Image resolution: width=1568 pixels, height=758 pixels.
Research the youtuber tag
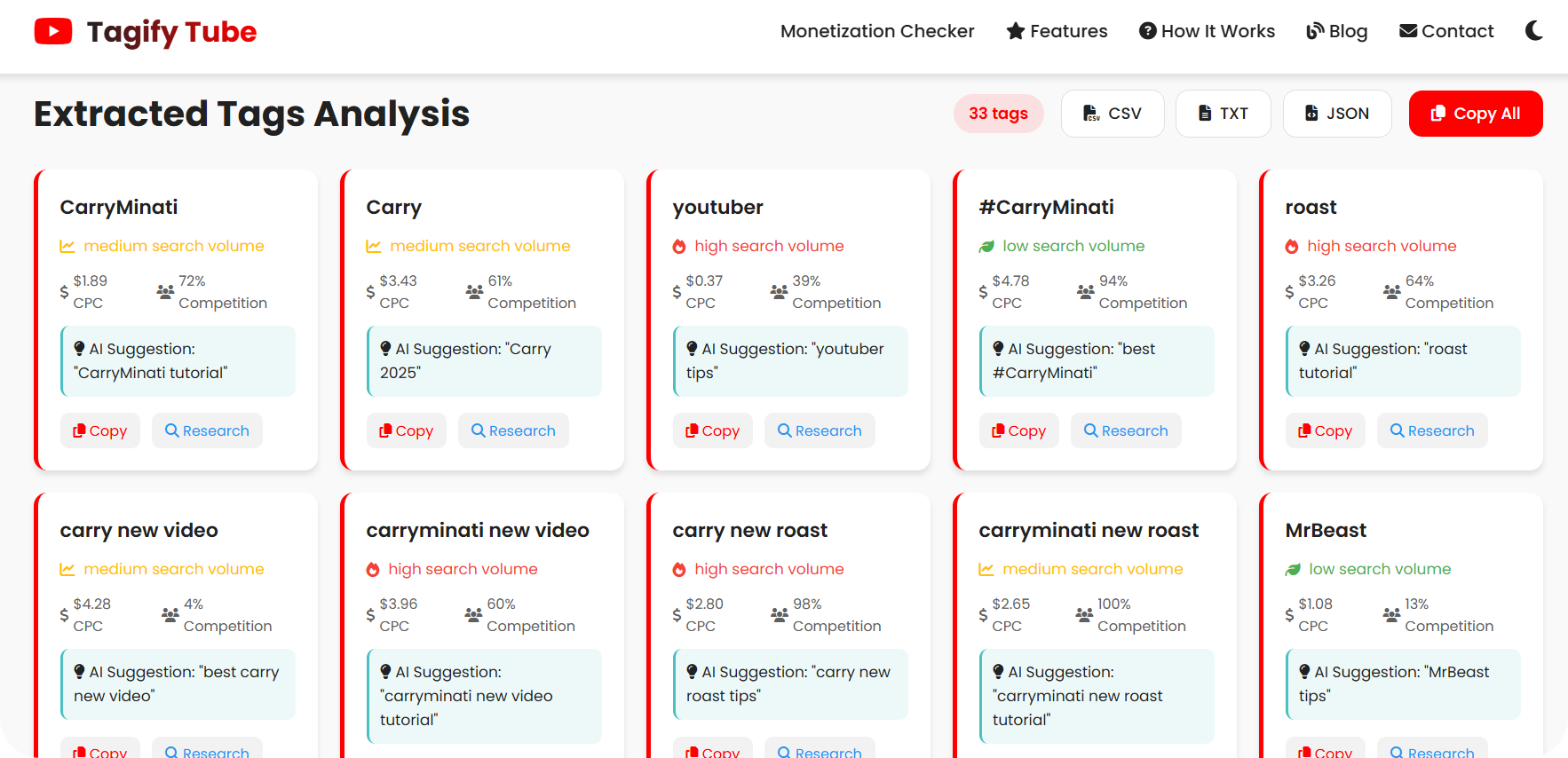[x=820, y=430]
